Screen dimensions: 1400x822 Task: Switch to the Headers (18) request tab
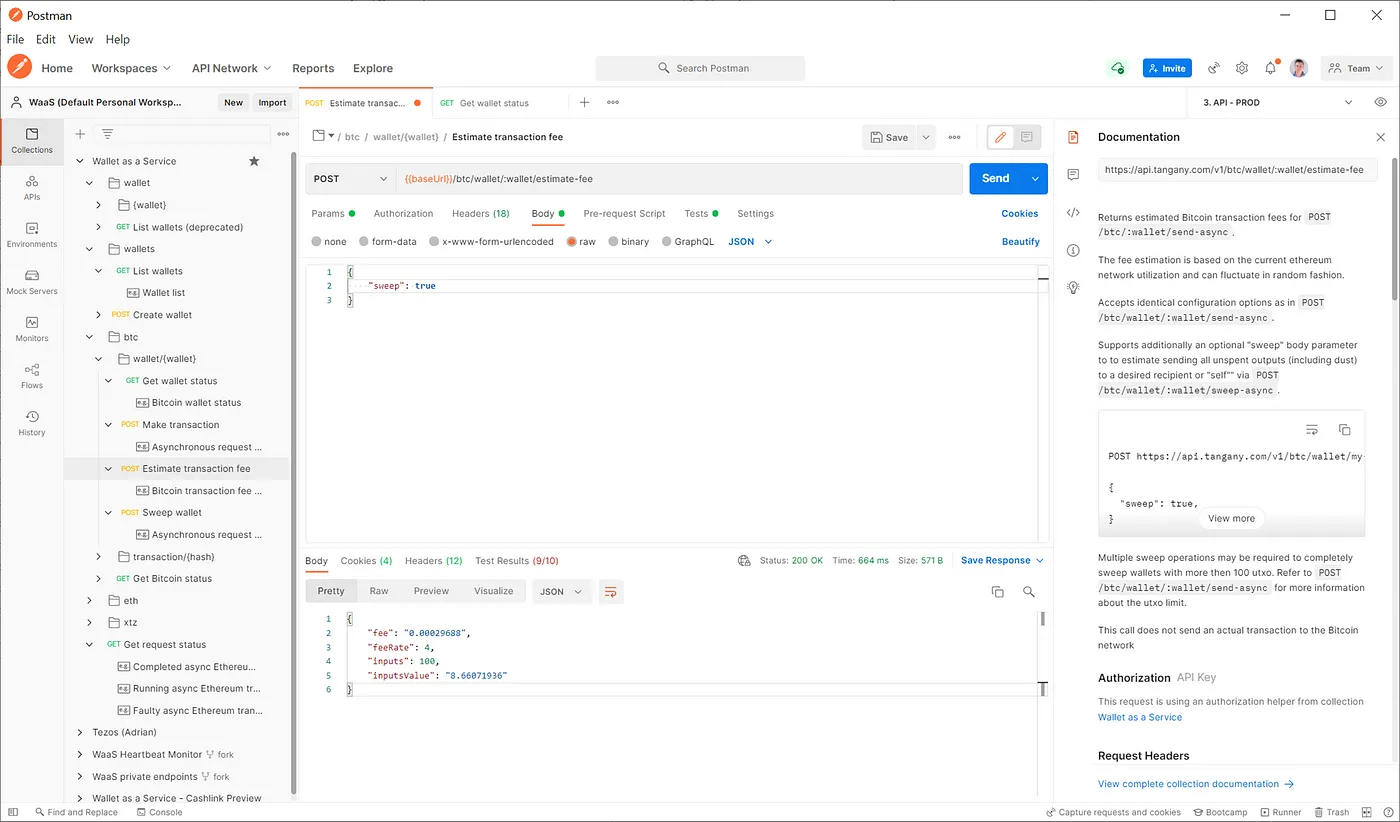480,213
